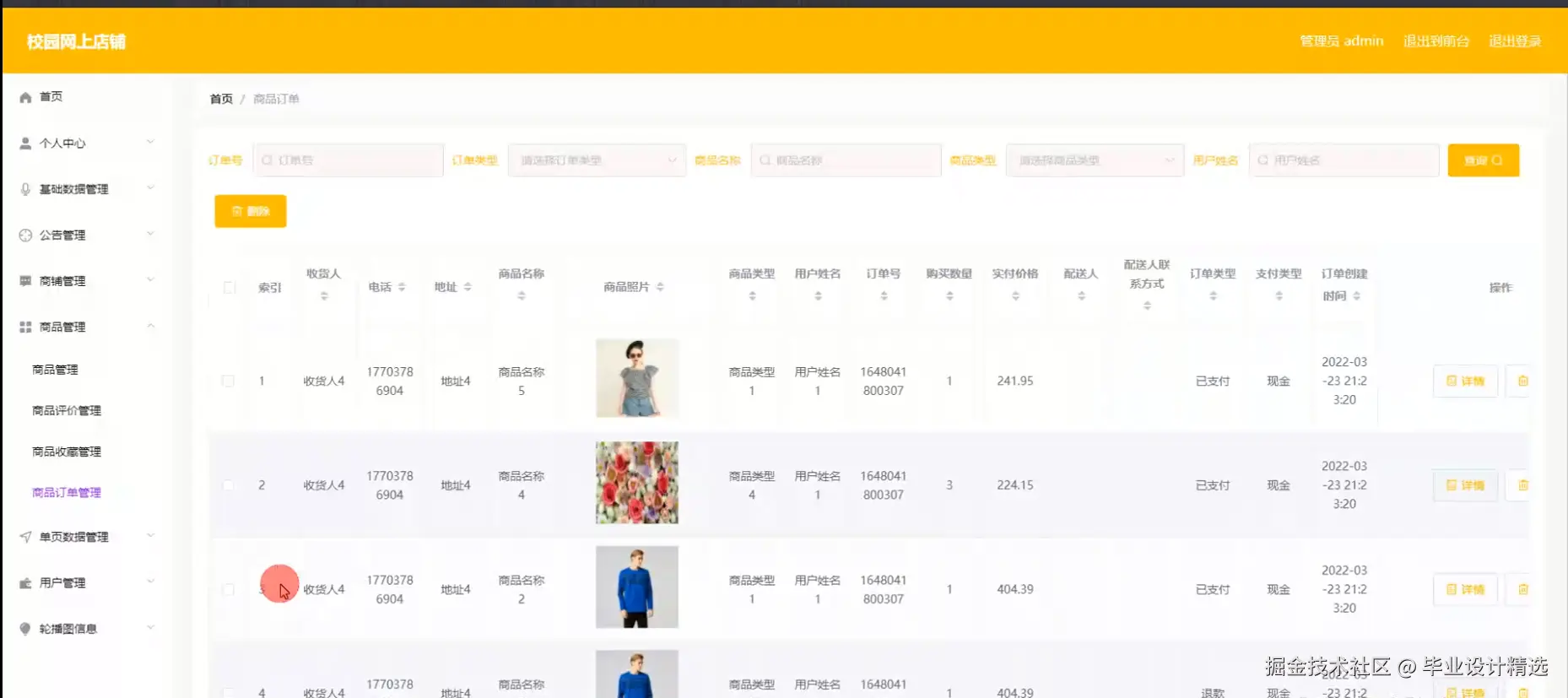Viewport: 1568px width, 698px height.
Task: Click the yellow 查询 search button
Action: [x=1484, y=160]
